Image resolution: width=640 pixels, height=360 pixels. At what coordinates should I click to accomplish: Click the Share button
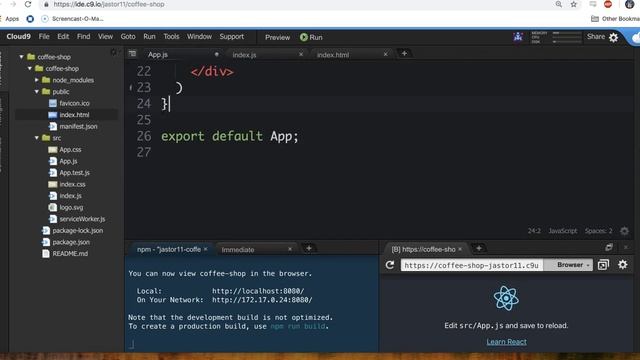pyautogui.click(x=596, y=37)
